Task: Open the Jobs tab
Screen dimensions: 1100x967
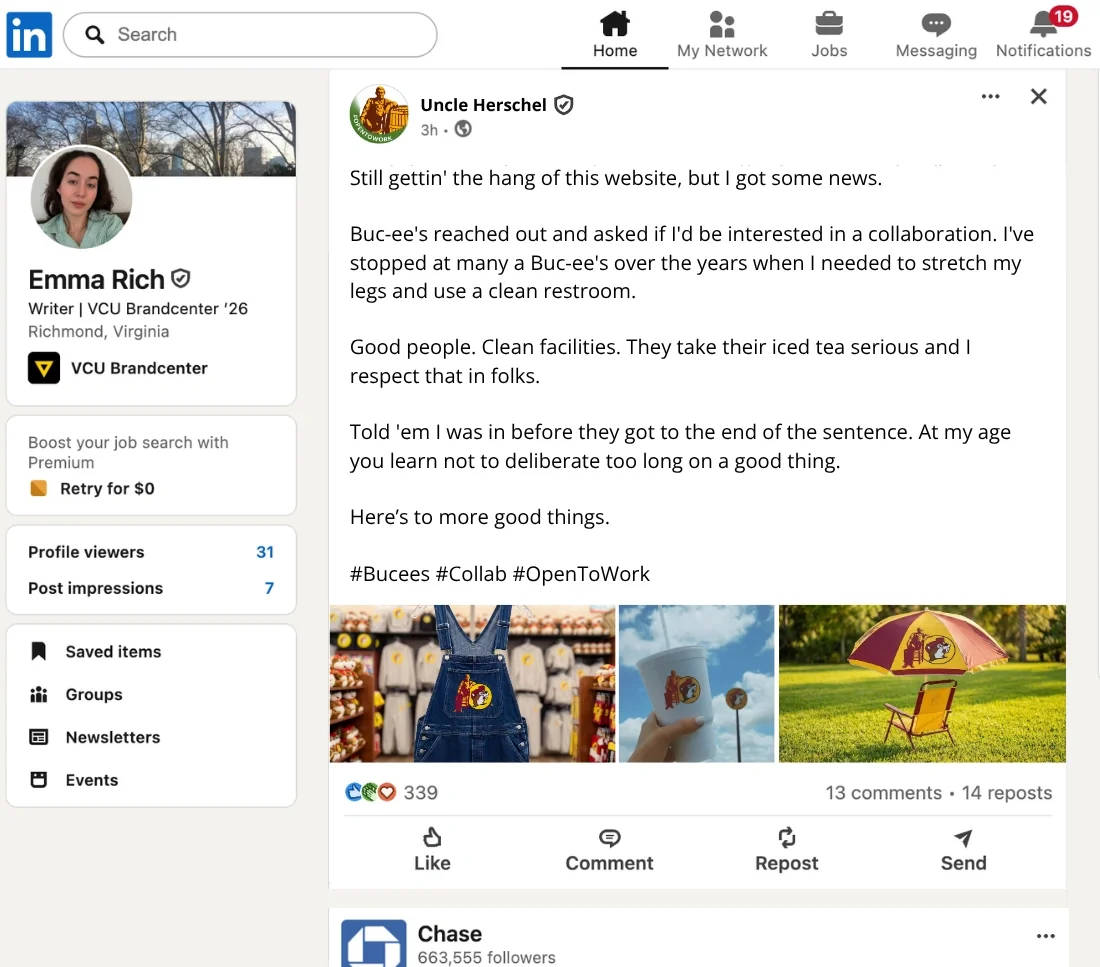Action: click(x=829, y=34)
